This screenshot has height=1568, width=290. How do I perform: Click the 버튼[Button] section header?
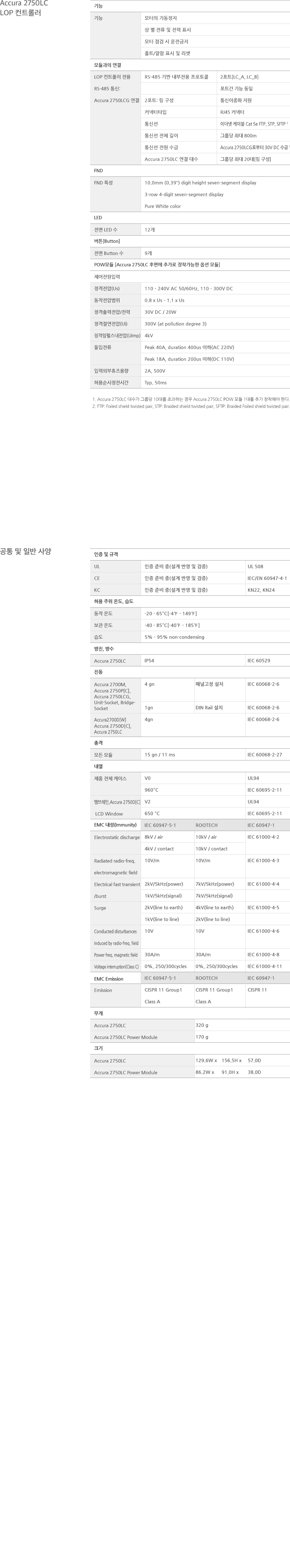click(x=107, y=241)
